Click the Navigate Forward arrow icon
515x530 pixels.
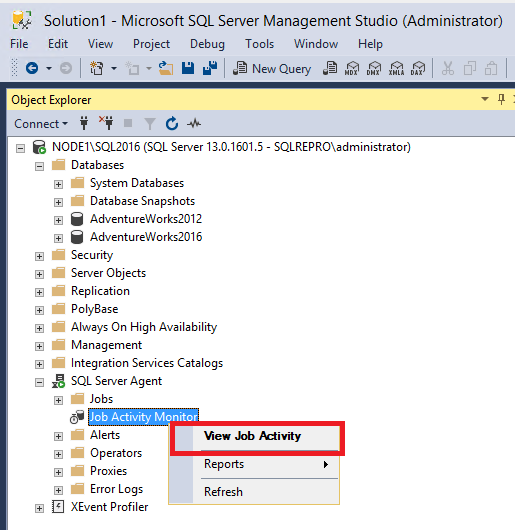[x=66, y=68]
